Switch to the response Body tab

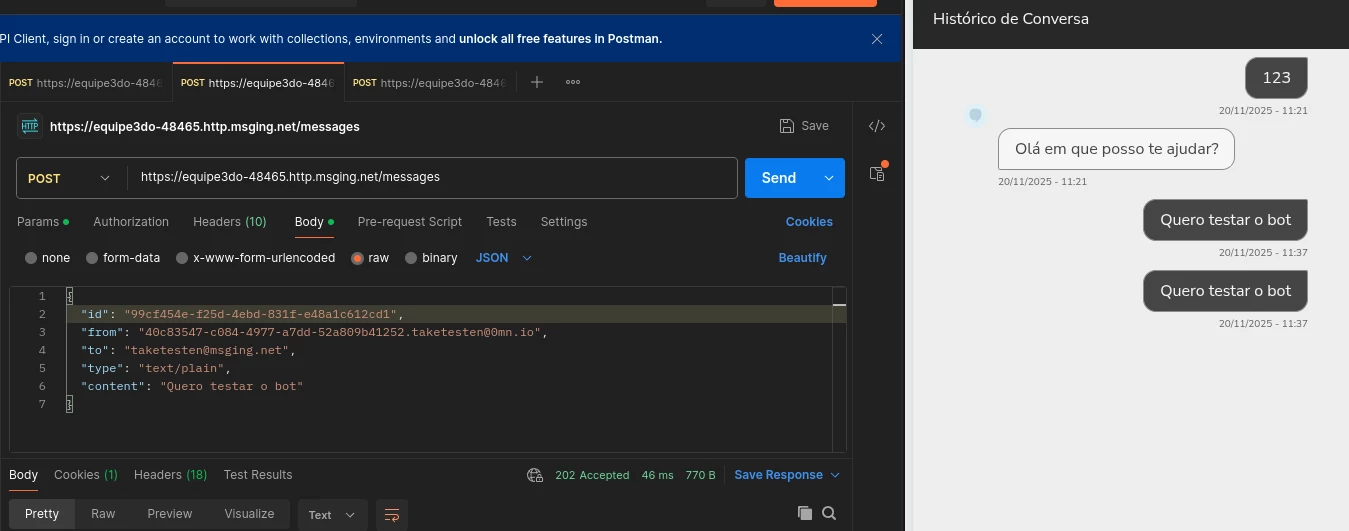pos(23,475)
